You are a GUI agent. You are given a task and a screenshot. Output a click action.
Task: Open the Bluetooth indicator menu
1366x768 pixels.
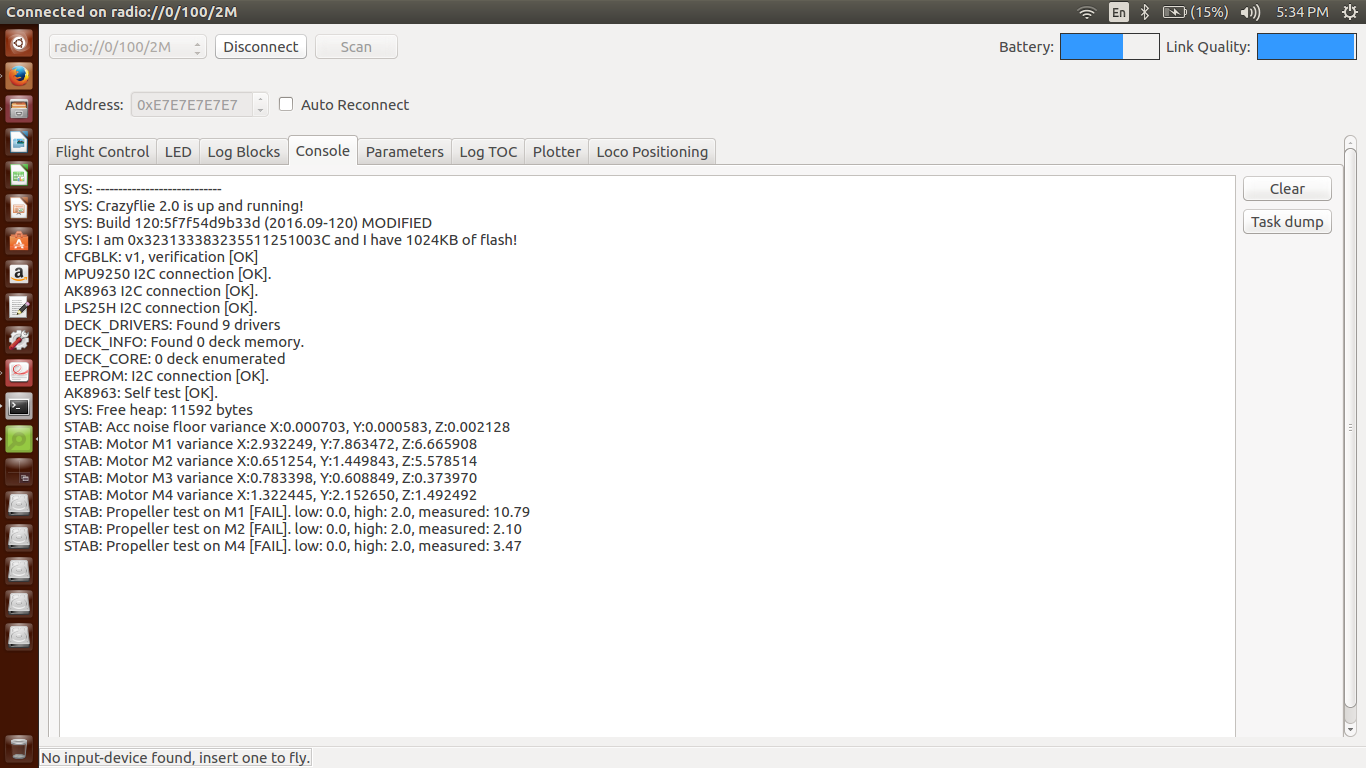click(x=1146, y=12)
